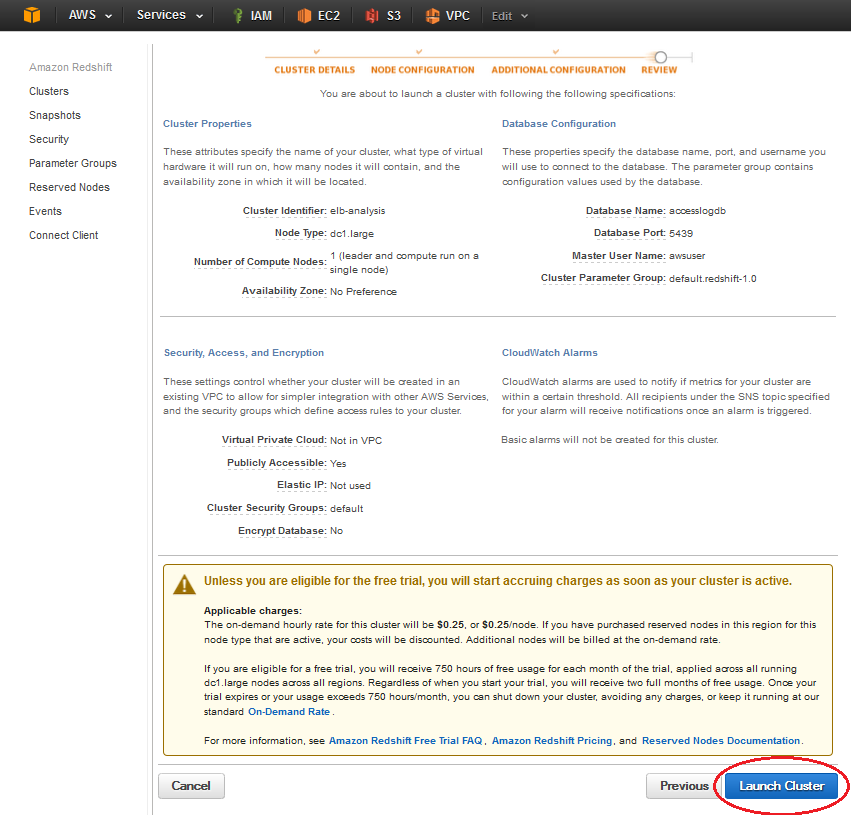This screenshot has height=815, width=851.
Task: Click Security, Access, and Encryption heading
Action: click(244, 353)
